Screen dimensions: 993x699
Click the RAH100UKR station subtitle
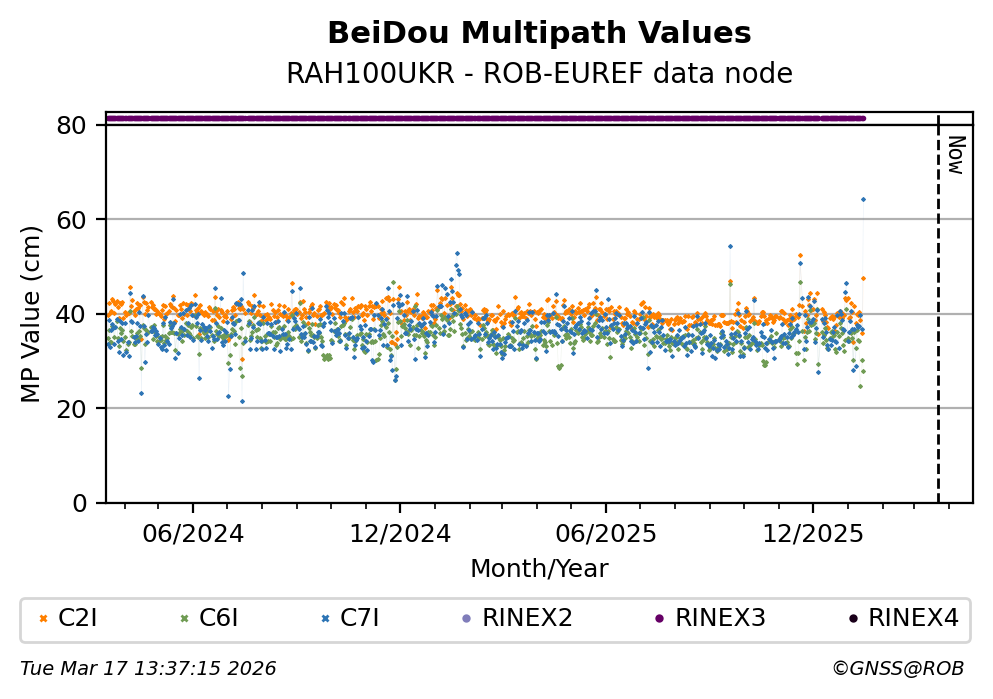(x=539, y=74)
